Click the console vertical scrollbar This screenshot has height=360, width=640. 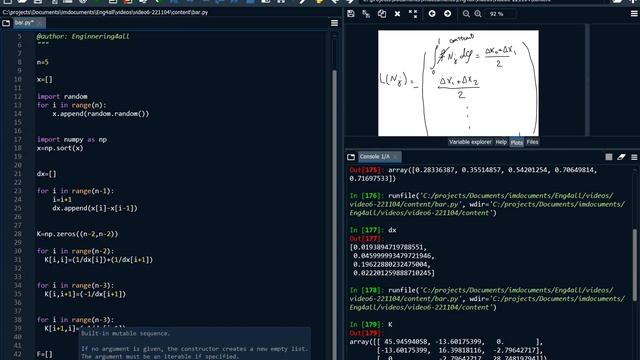[635, 265]
